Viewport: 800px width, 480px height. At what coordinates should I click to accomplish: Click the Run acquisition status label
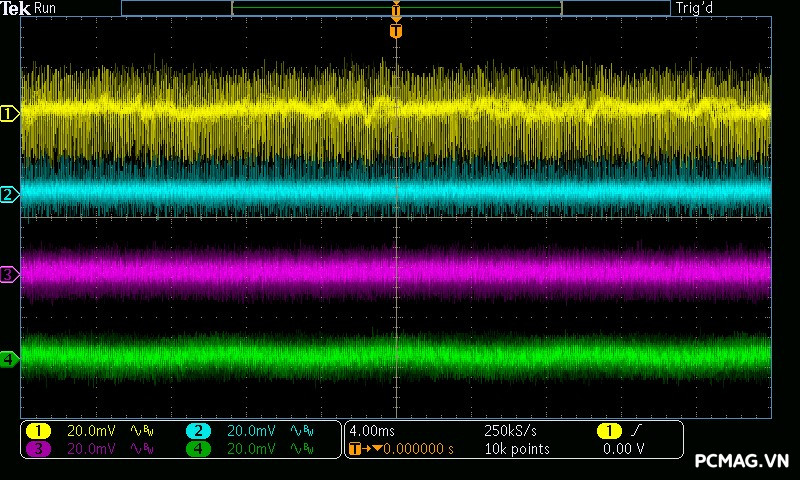coord(46,9)
